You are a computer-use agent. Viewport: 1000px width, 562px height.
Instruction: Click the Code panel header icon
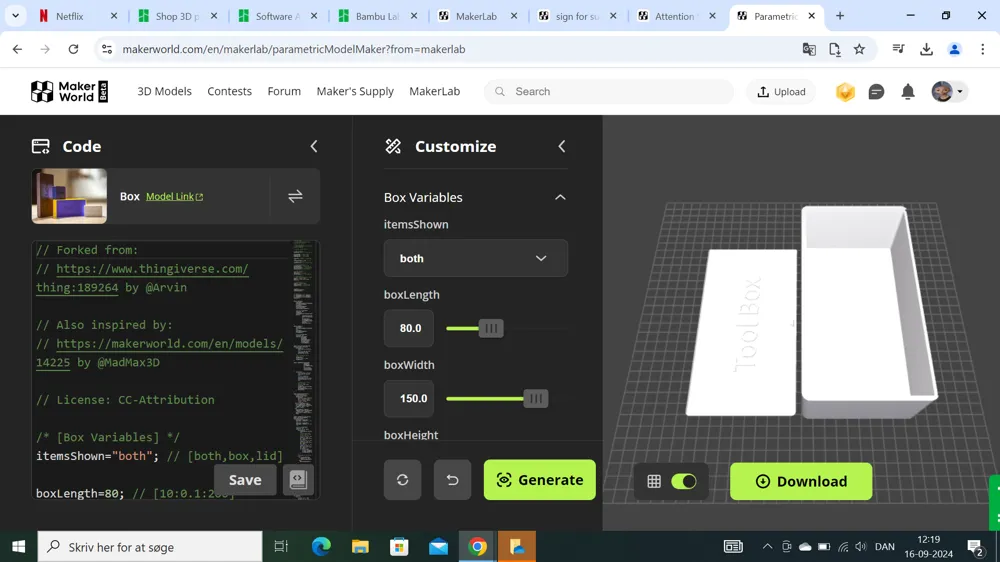coord(41,146)
